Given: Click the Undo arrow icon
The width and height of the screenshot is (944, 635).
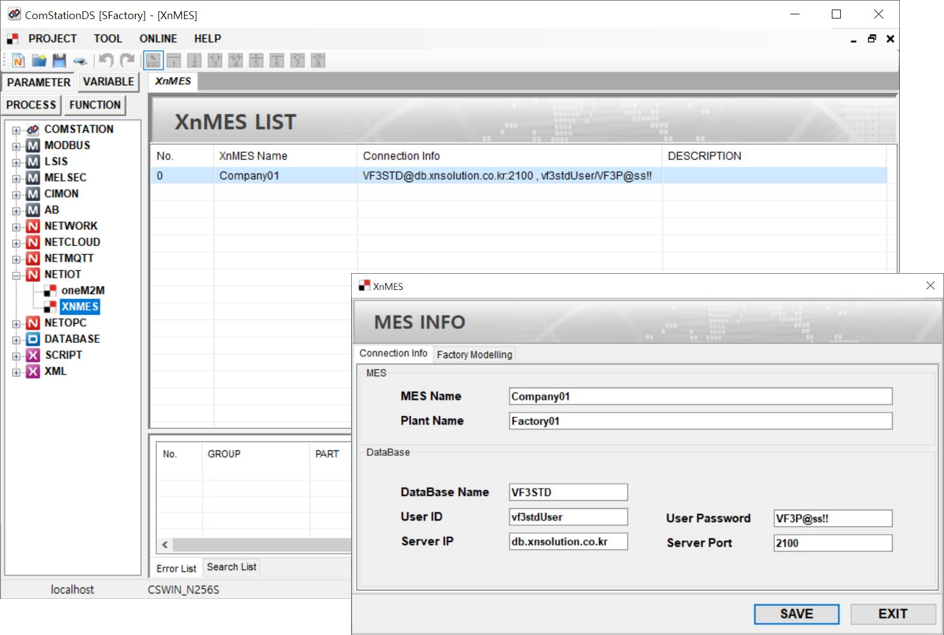Looking at the screenshot, I should 105,61.
